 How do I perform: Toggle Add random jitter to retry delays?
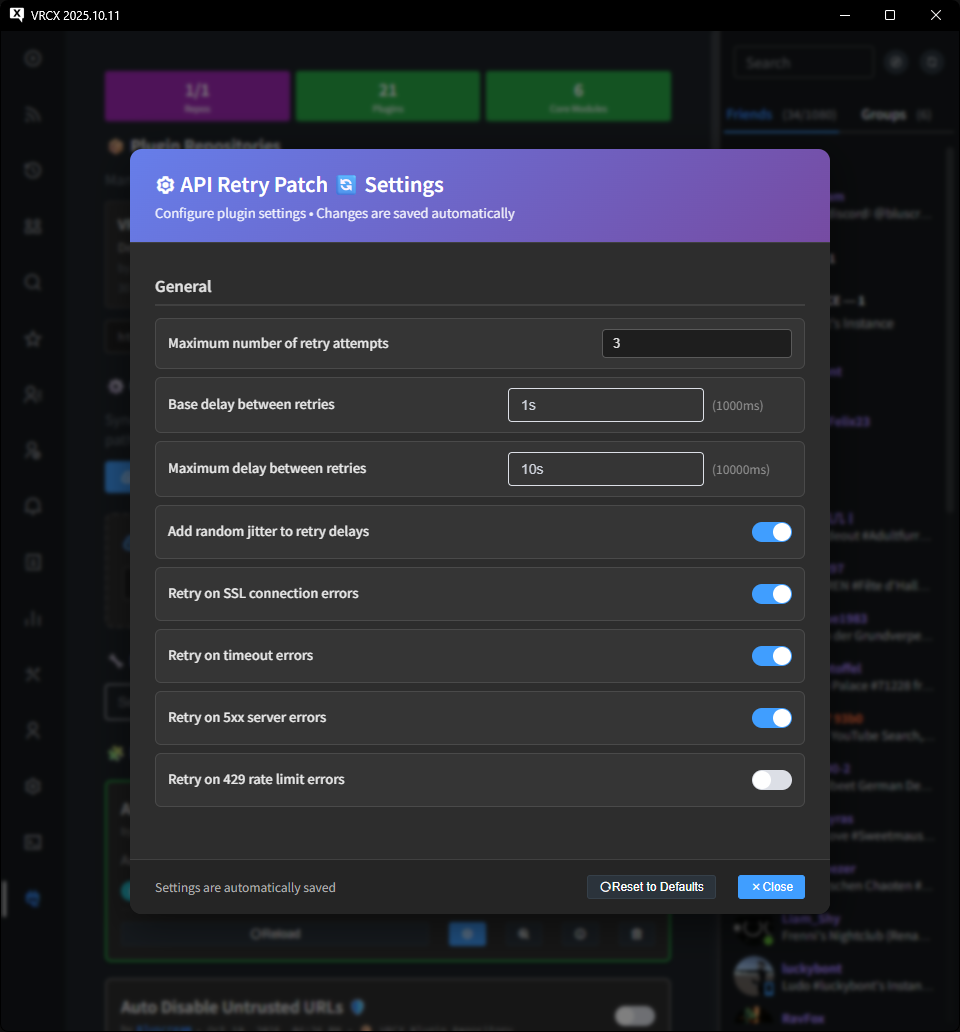click(x=771, y=532)
